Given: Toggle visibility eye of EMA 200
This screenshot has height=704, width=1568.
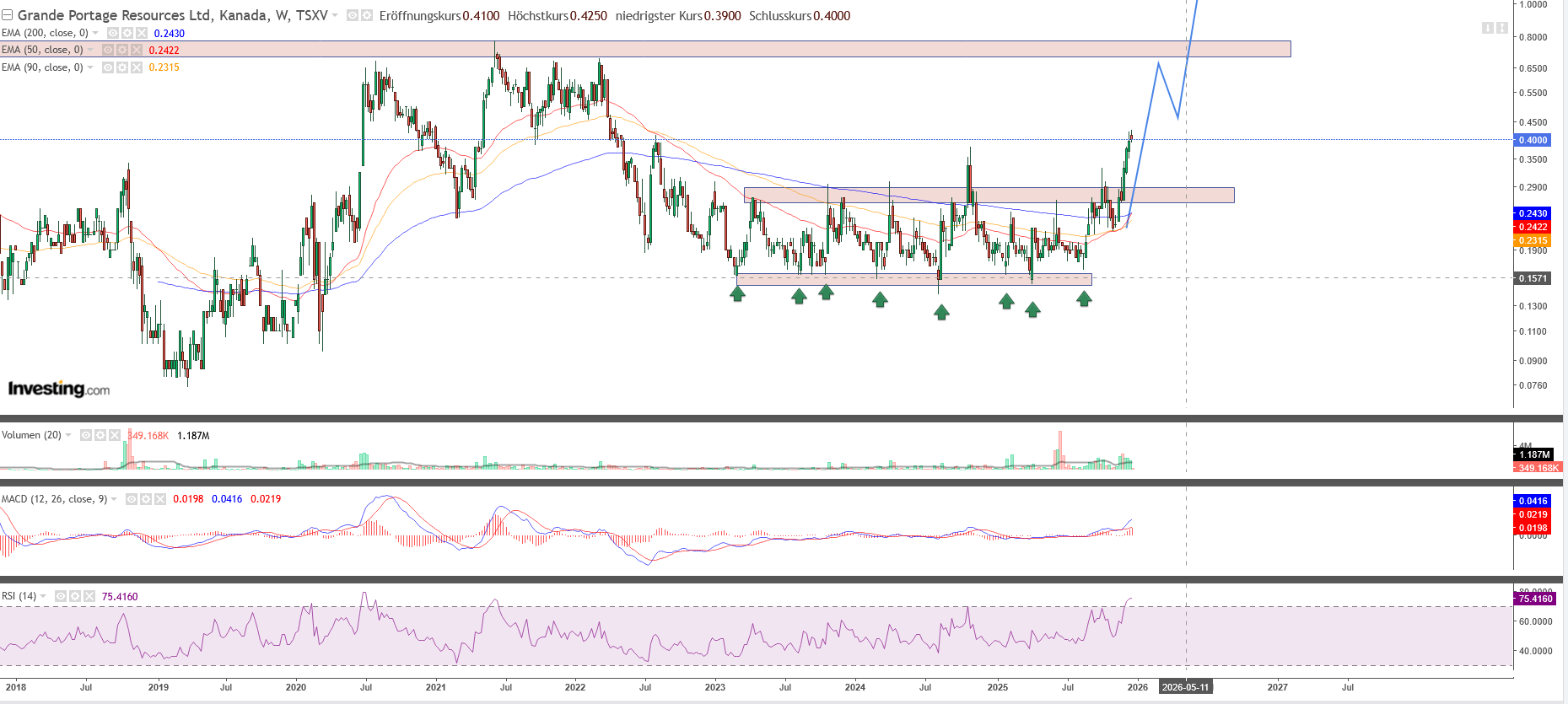Looking at the screenshot, I should point(113,33).
